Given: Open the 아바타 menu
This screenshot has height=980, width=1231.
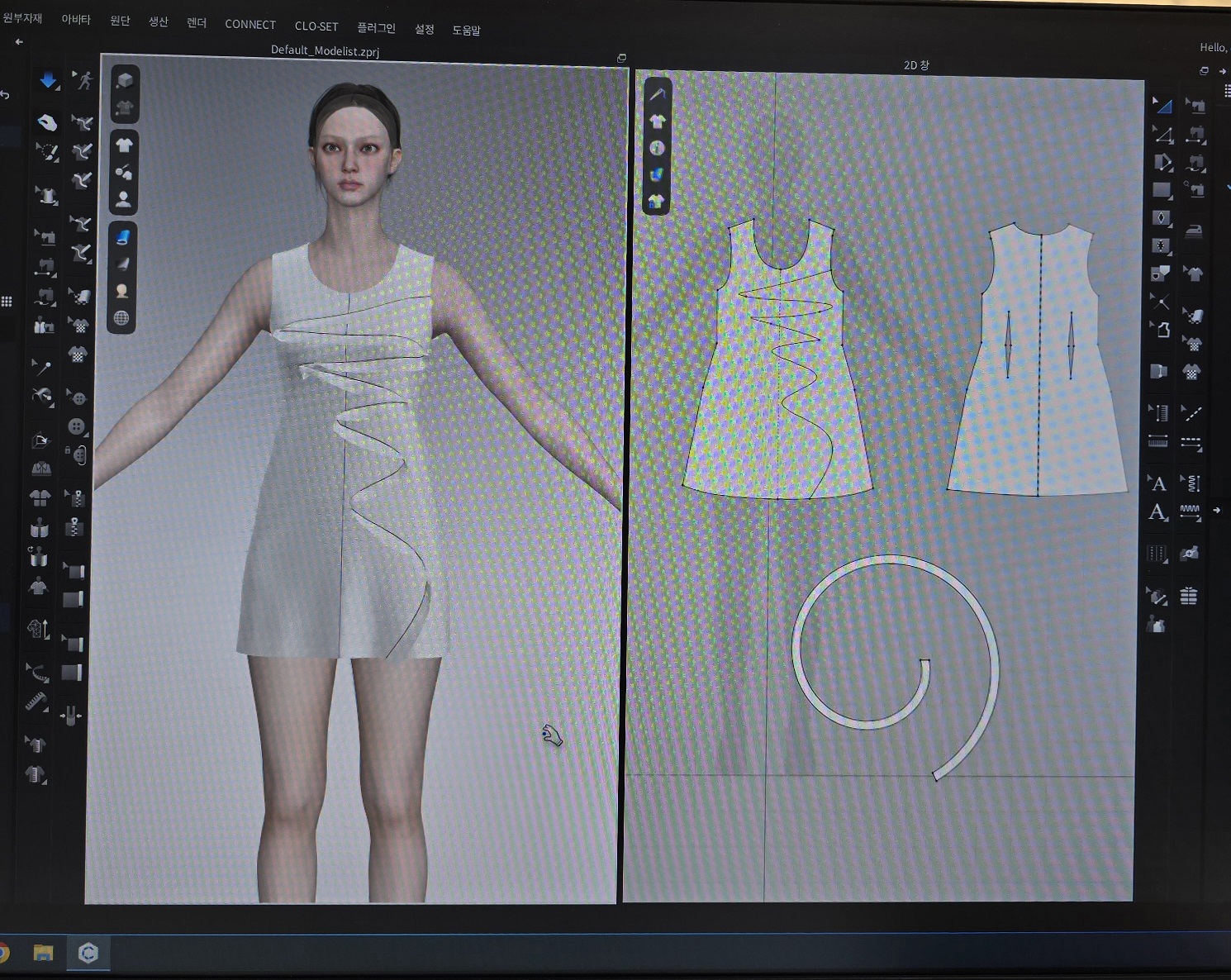Looking at the screenshot, I should coord(76,19).
